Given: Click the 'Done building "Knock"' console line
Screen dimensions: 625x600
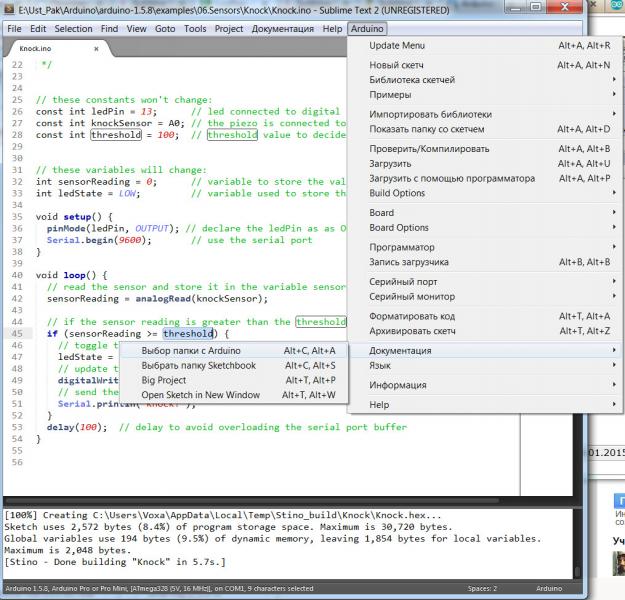Looking at the screenshot, I should (x=115, y=562).
